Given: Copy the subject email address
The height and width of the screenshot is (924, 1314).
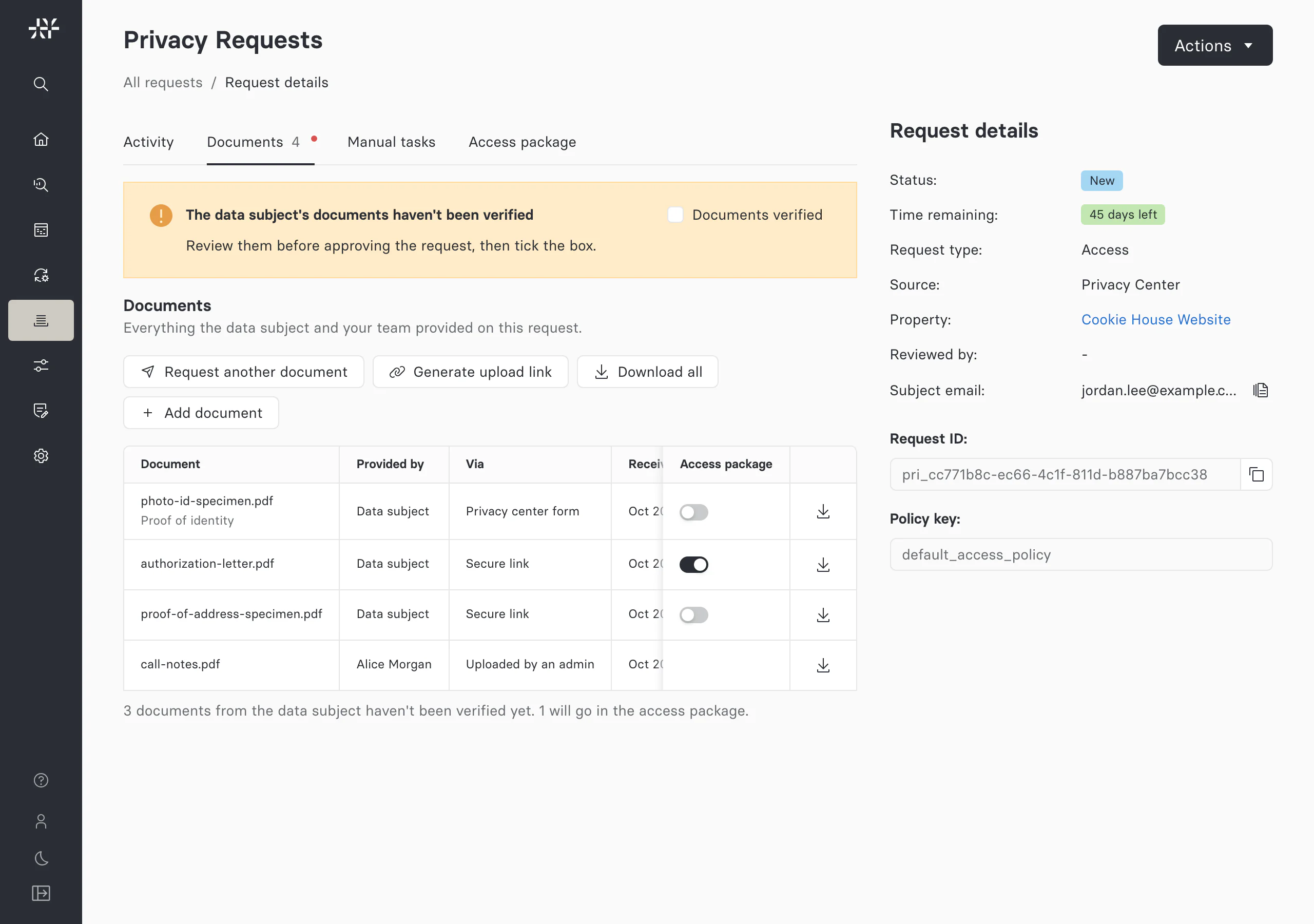Looking at the screenshot, I should point(1260,391).
